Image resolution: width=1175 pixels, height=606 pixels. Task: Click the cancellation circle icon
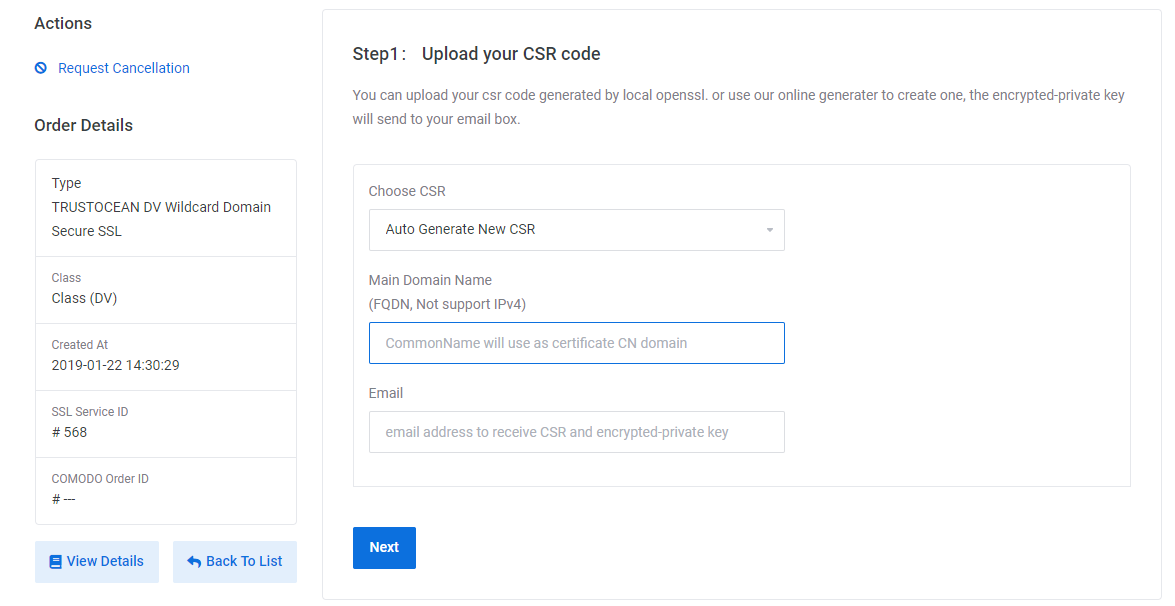click(40, 68)
